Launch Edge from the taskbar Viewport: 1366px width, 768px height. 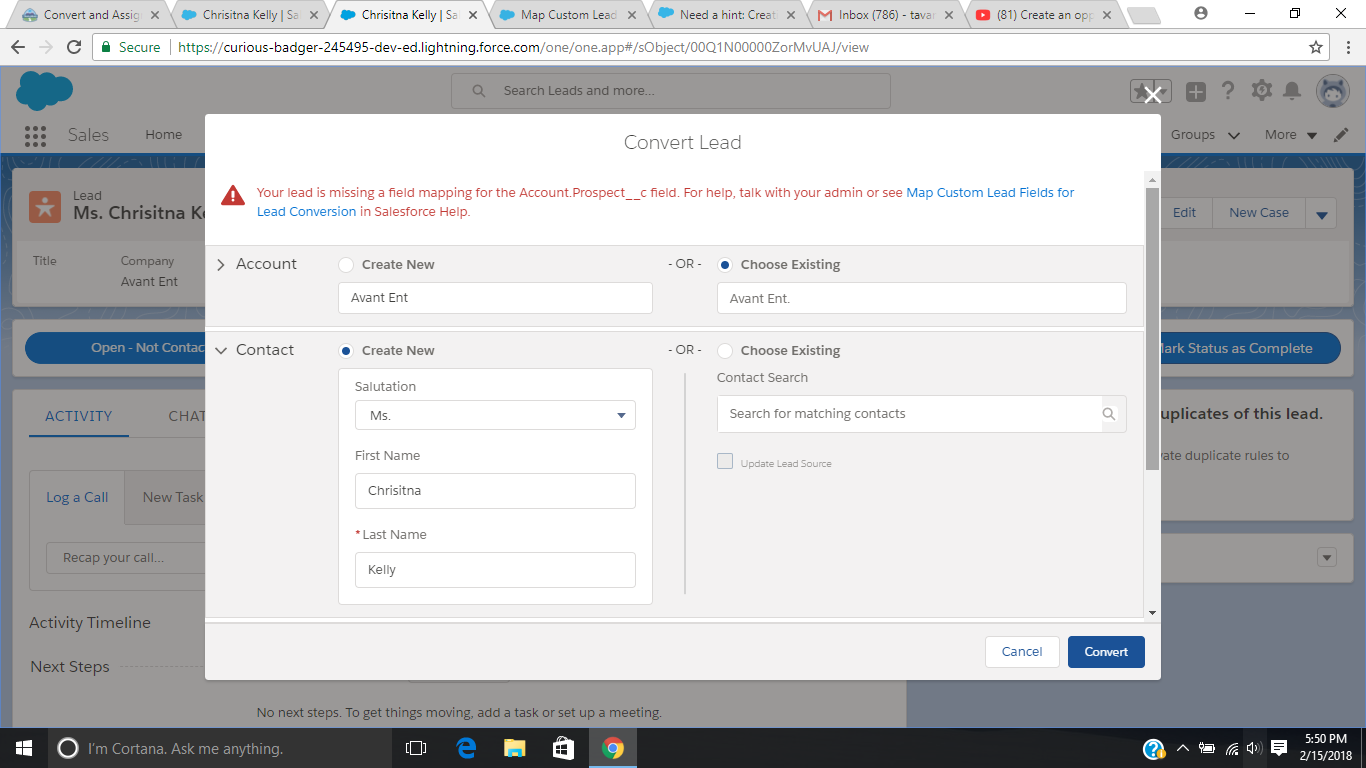pyautogui.click(x=466, y=748)
